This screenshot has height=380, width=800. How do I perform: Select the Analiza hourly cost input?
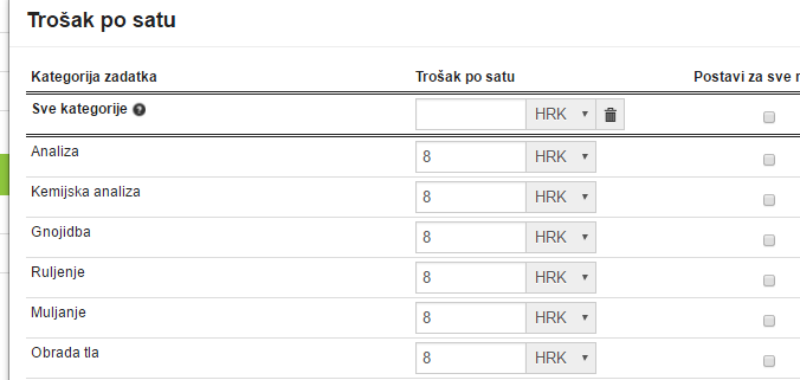point(471,157)
